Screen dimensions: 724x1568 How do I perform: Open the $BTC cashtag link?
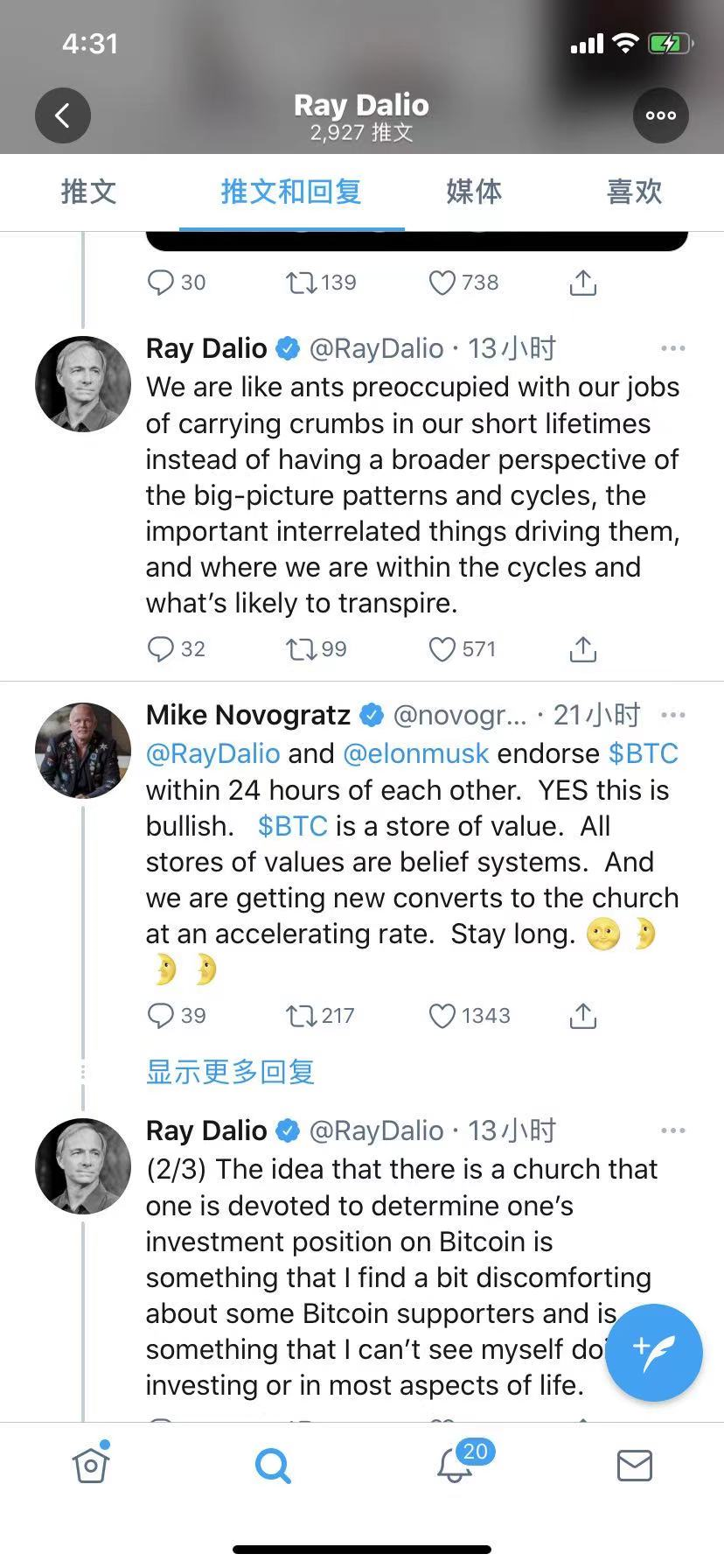coord(644,753)
